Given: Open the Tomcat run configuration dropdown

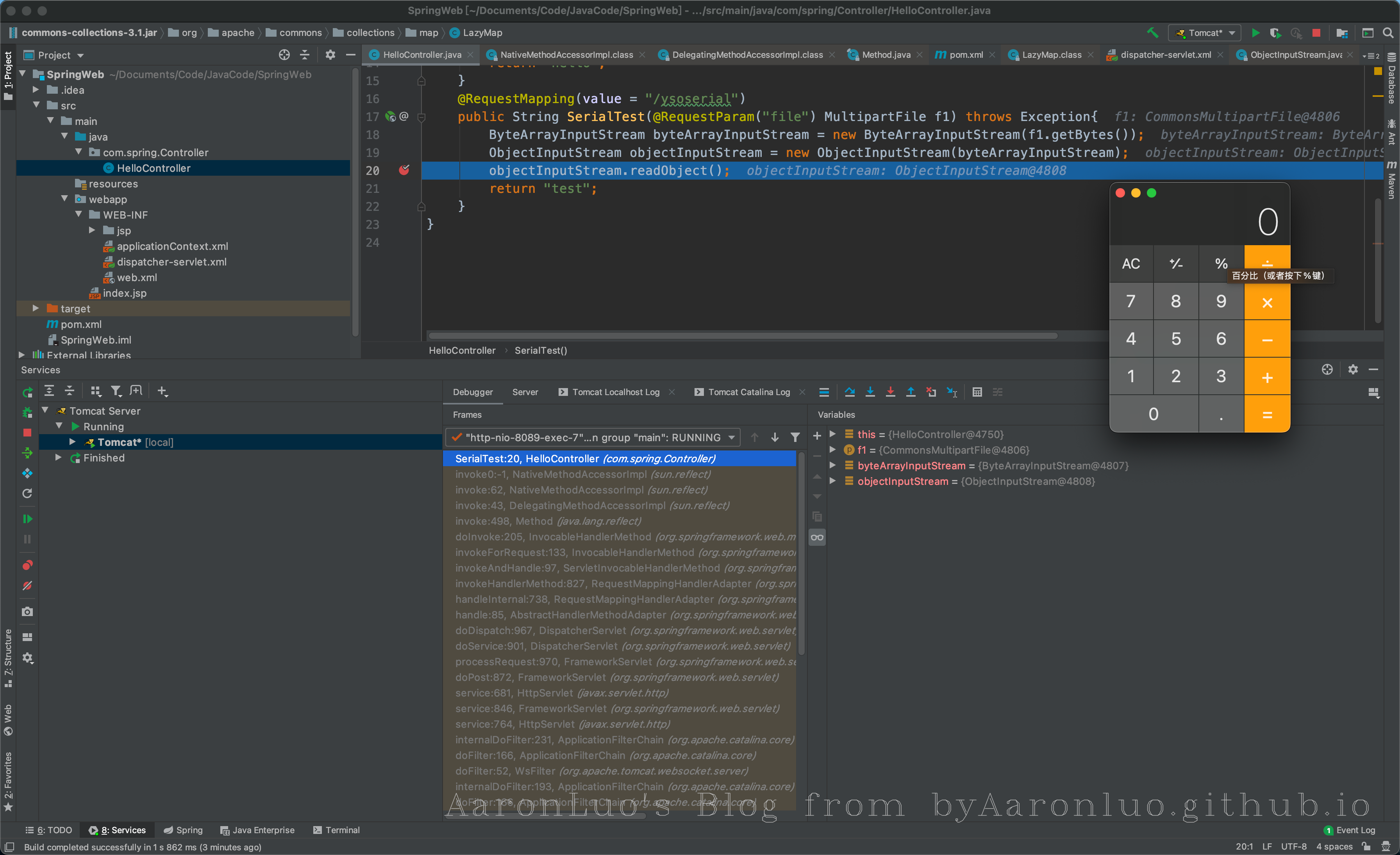Looking at the screenshot, I should tap(1205, 33).
